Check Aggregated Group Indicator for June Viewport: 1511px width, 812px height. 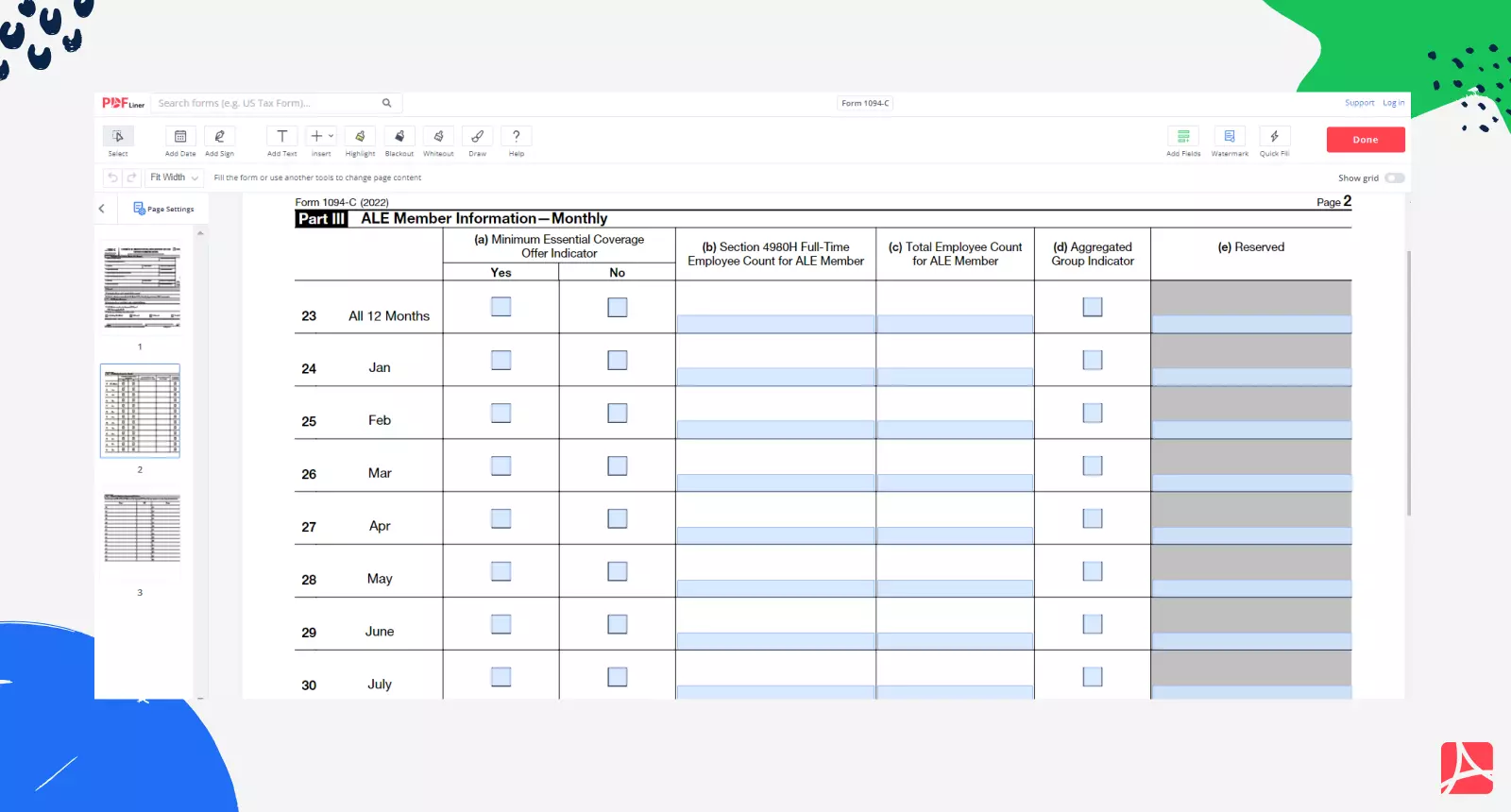(x=1093, y=624)
